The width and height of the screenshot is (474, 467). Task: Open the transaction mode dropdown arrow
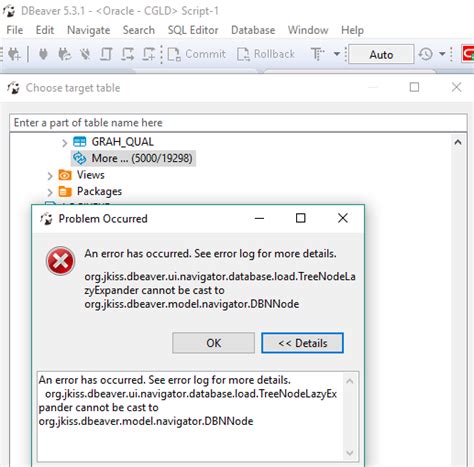[337, 54]
